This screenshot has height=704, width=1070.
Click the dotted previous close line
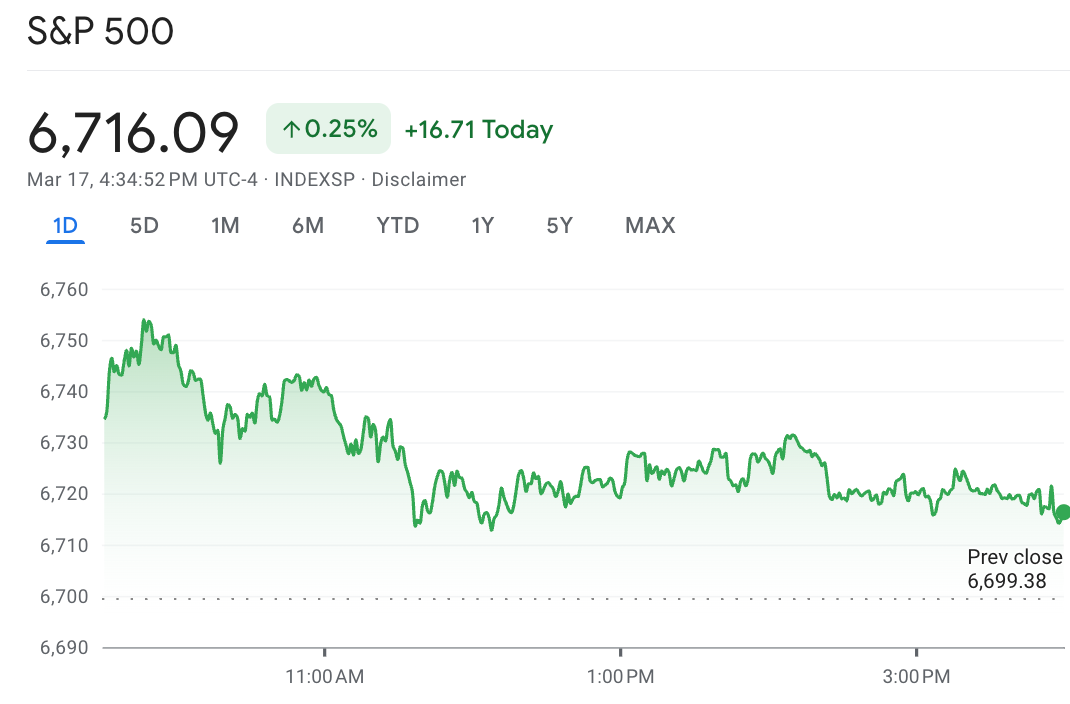coord(500,596)
